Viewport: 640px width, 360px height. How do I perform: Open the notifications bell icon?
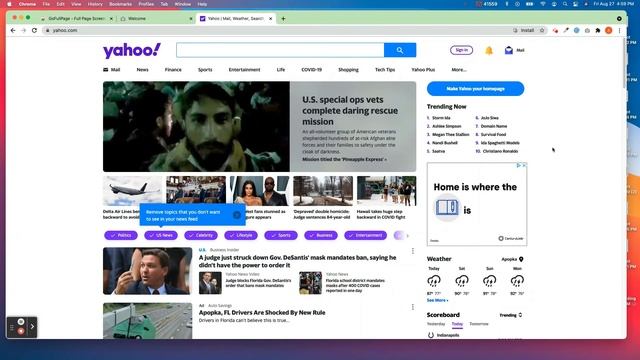489,50
